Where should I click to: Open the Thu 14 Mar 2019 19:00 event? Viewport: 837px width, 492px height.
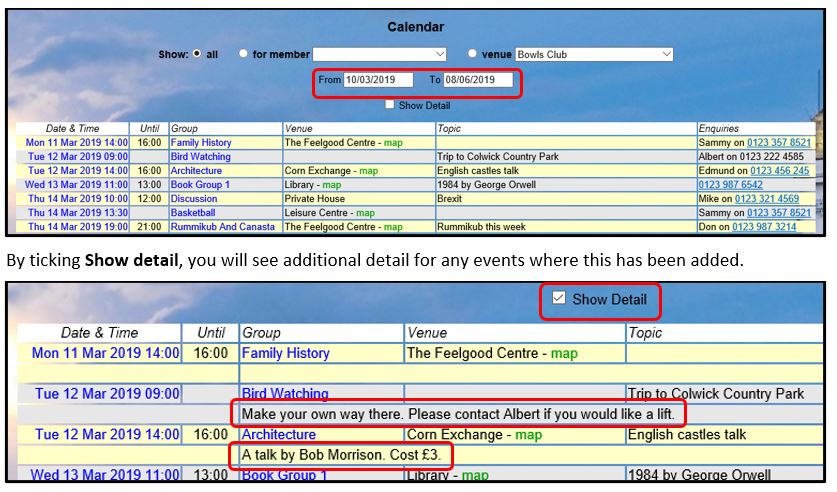[x=77, y=227]
